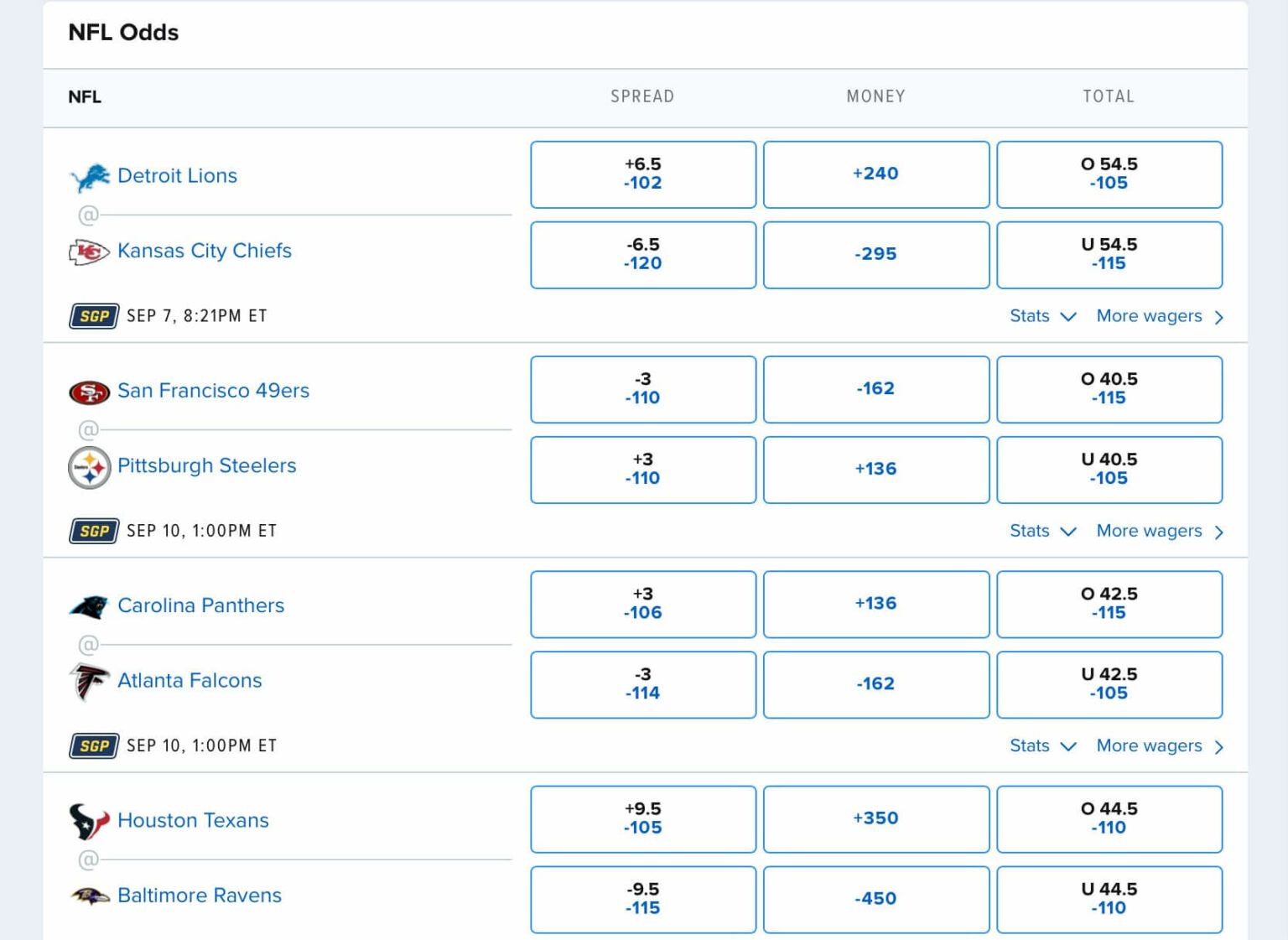Viewport: 1288px width, 940px height.
Task: Open the San Francisco 49ers team link
Action: tap(213, 390)
